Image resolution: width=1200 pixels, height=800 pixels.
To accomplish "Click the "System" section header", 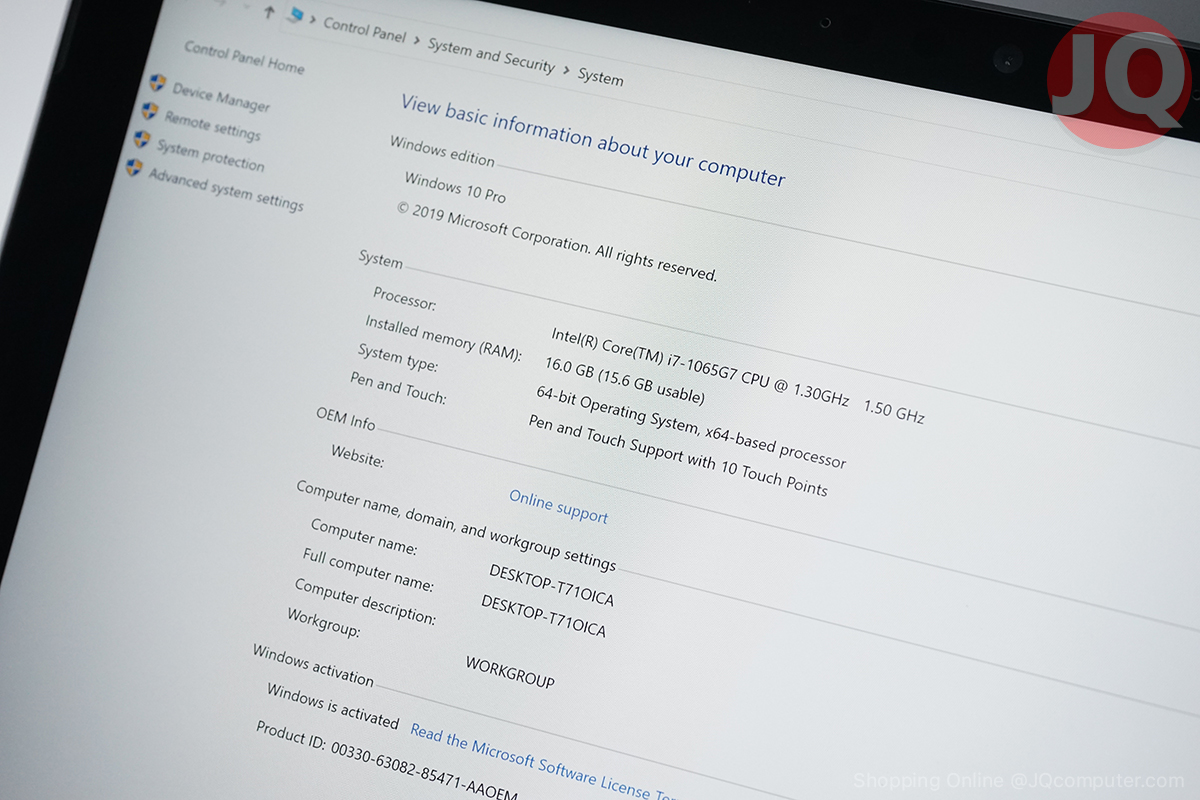I will coord(380,260).
